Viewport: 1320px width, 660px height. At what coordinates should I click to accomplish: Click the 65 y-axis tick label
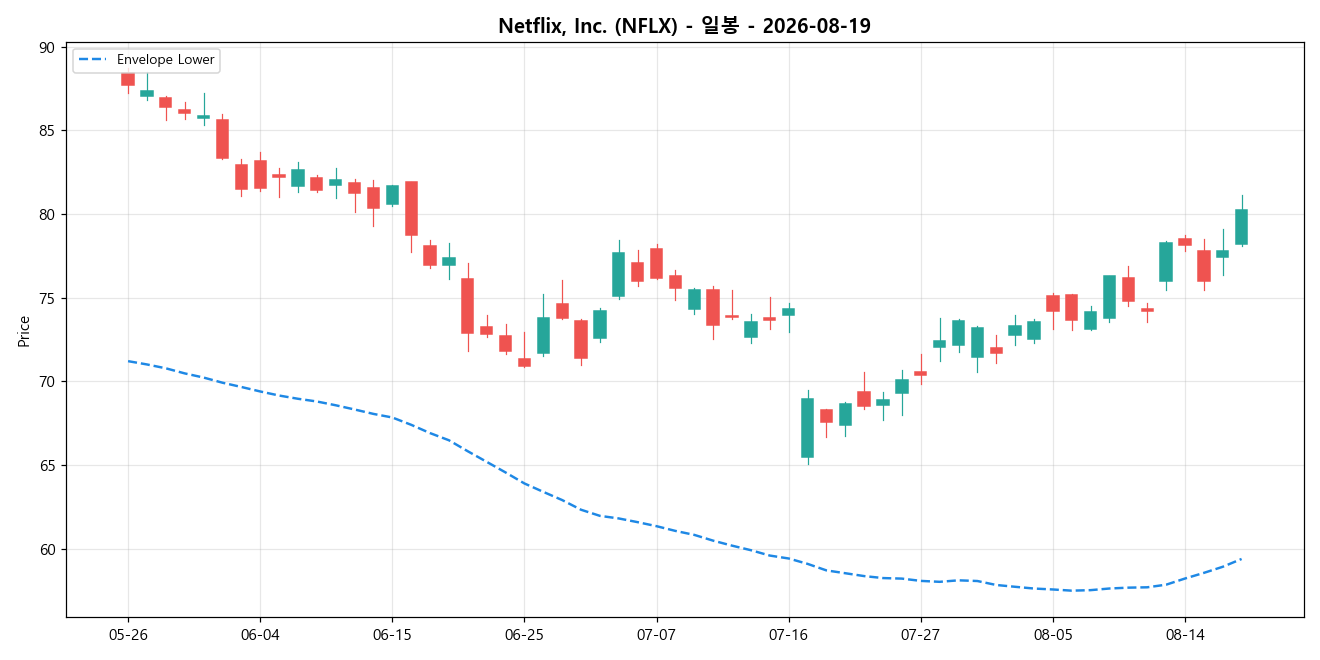[48, 466]
